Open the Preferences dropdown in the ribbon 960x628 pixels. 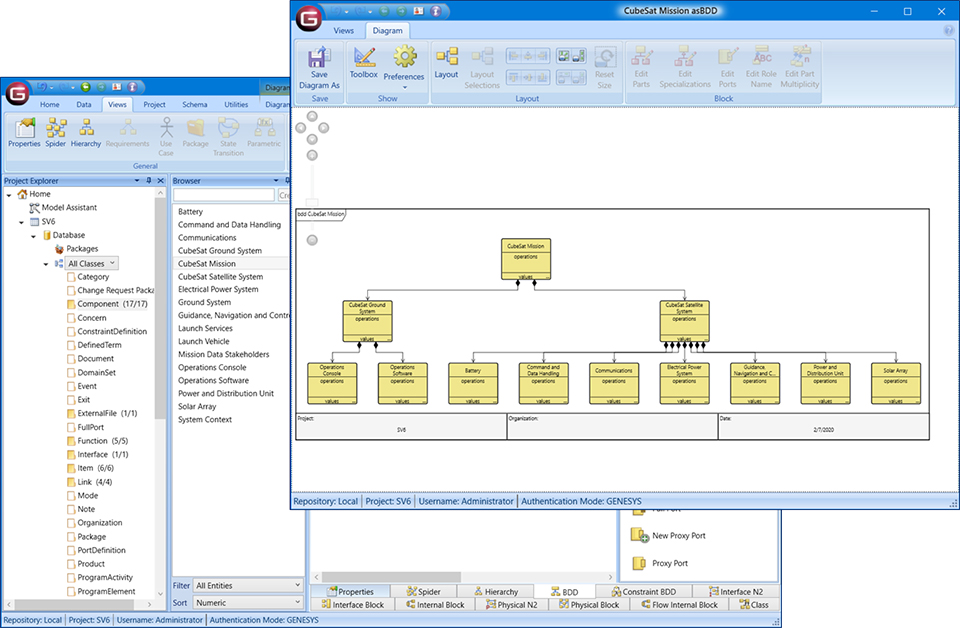click(x=404, y=65)
